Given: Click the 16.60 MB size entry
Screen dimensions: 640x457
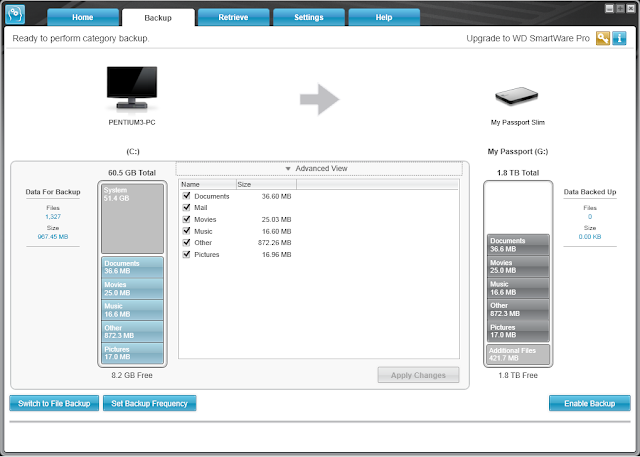Looking at the screenshot, I should pyautogui.click(x=277, y=231).
